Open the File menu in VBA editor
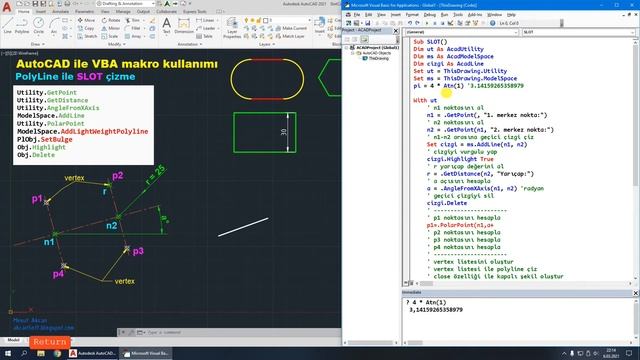Image resolution: width=640 pixels, height=360 pixels. click(x=357, y=15)
